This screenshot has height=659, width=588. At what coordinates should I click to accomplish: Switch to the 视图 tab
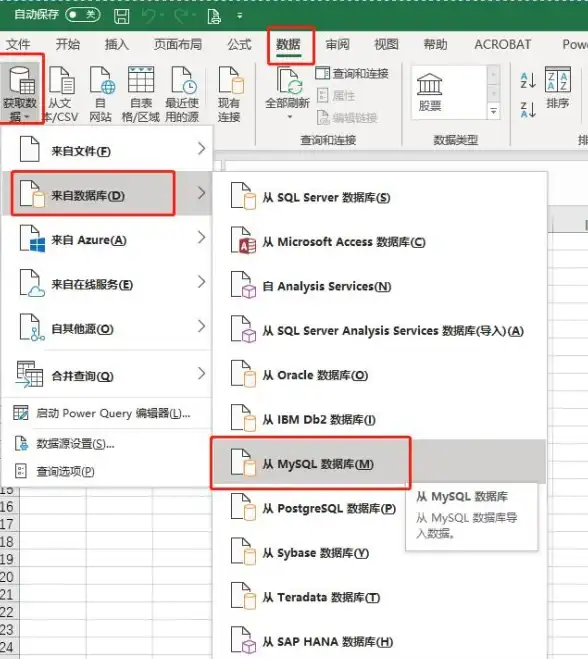tap(386, 44)
